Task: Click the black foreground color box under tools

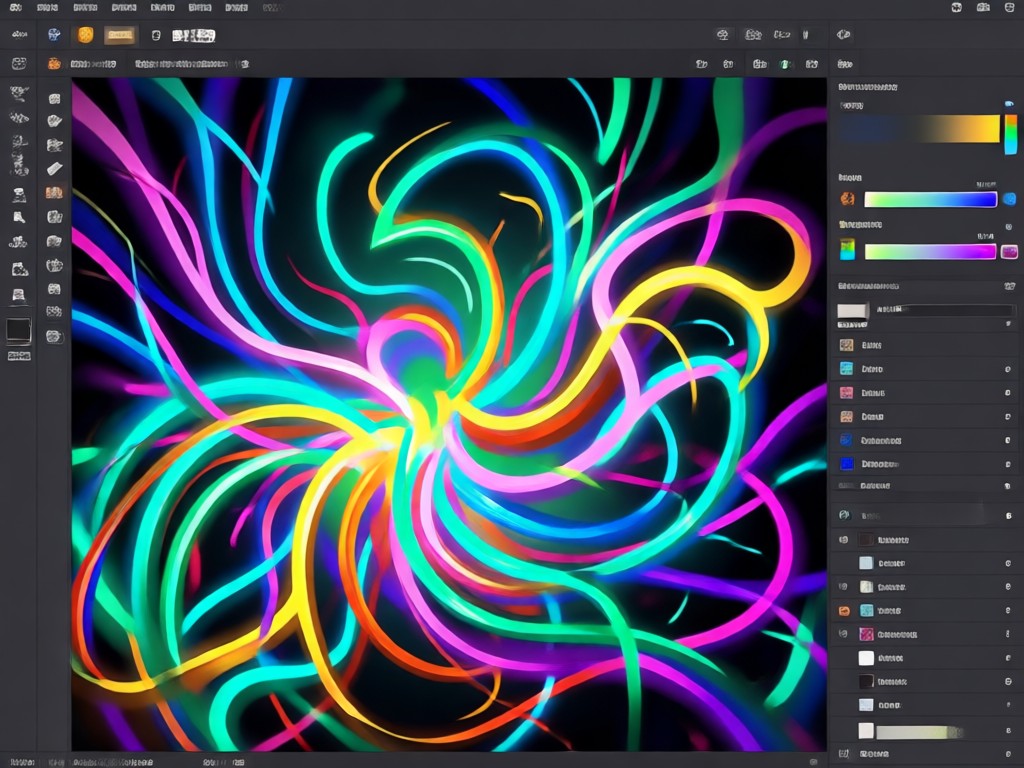Action: point(19,331)
